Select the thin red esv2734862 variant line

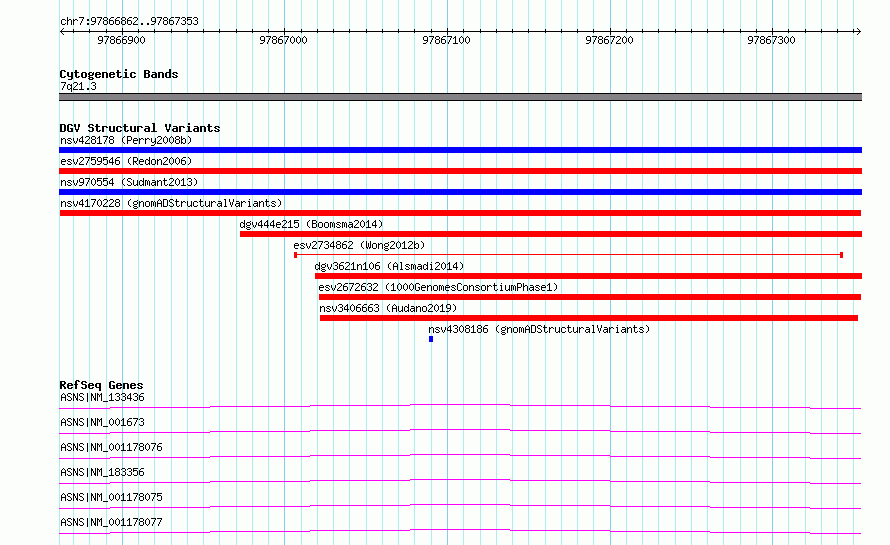click(x=568, y=255)
